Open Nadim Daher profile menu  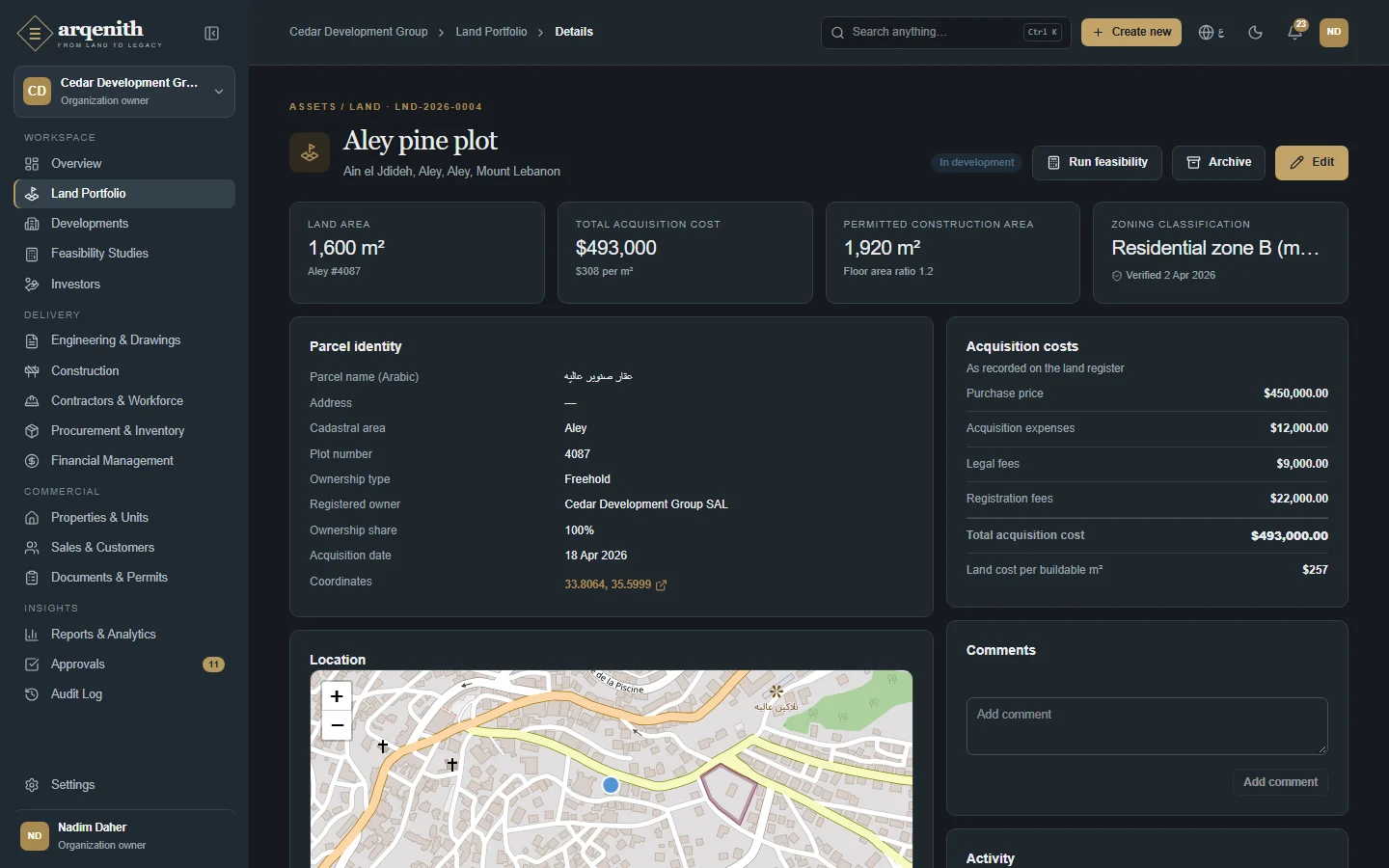pyautogui.click(x=124, y=836)
